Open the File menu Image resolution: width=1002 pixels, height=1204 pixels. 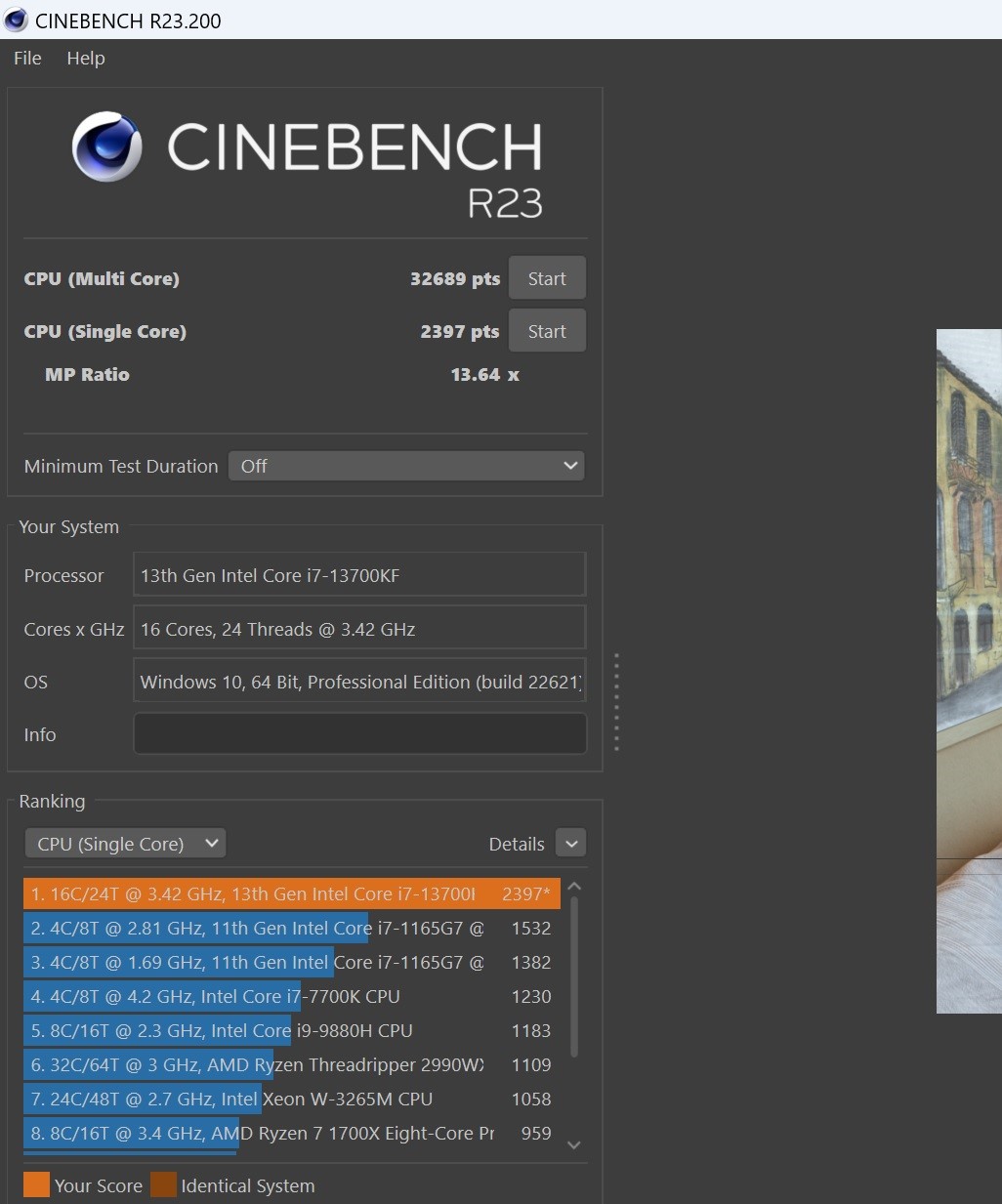(x=27, y=59)
